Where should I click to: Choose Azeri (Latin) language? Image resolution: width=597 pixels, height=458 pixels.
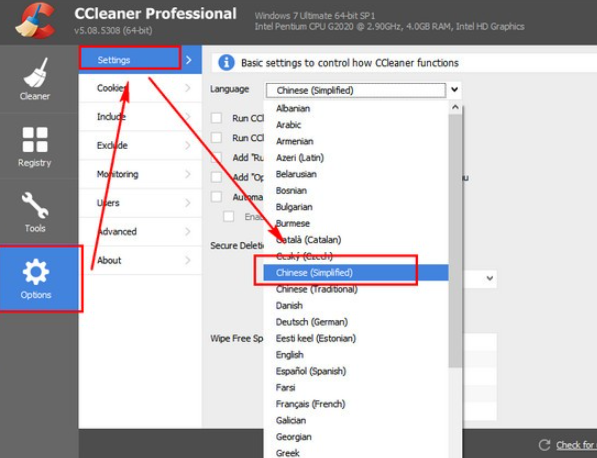click(356, 158)
